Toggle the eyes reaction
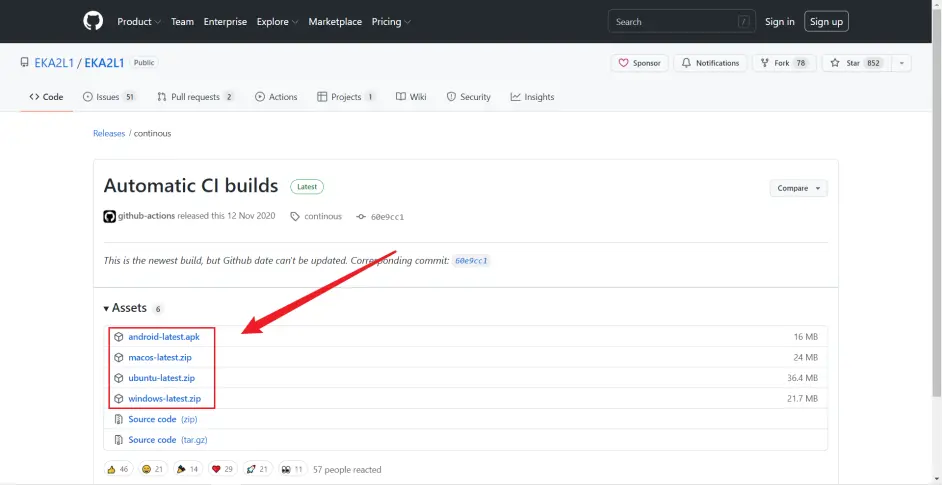 [293, 469]
